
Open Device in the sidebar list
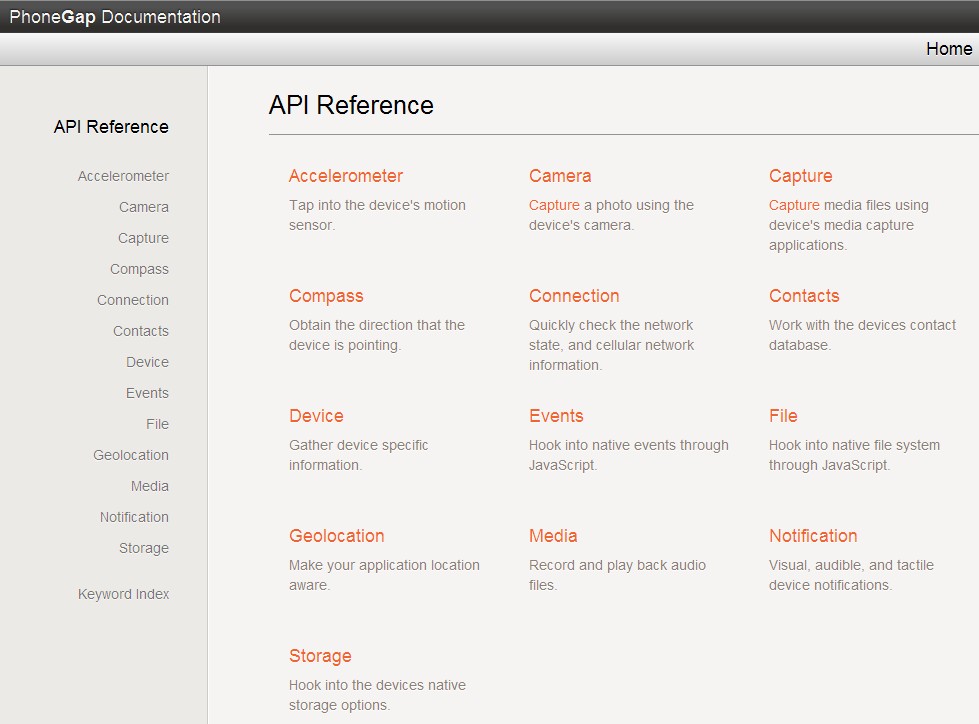click(x=147, y=362)
